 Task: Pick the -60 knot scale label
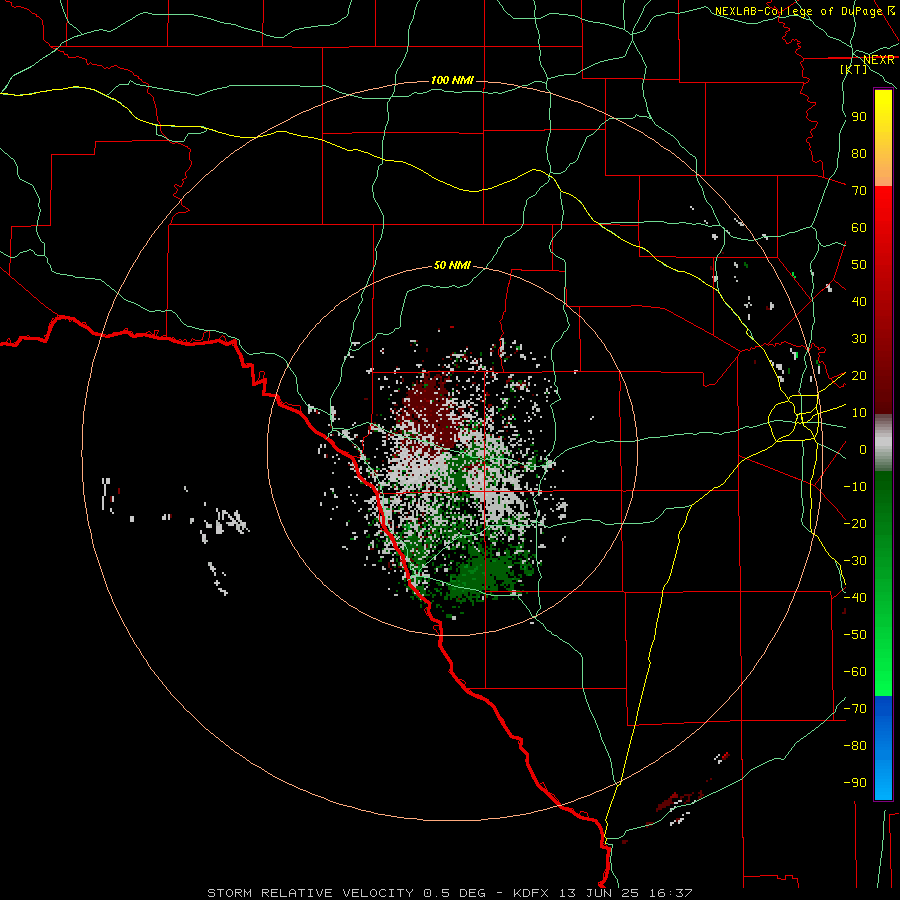[855, 672]
